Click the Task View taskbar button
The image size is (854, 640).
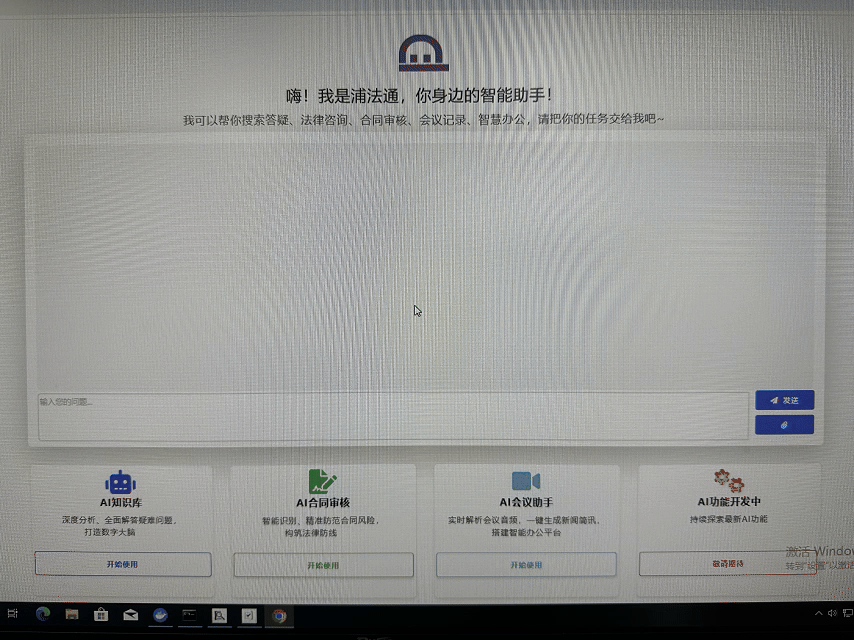pyautogui.click(x=13, y=614)
